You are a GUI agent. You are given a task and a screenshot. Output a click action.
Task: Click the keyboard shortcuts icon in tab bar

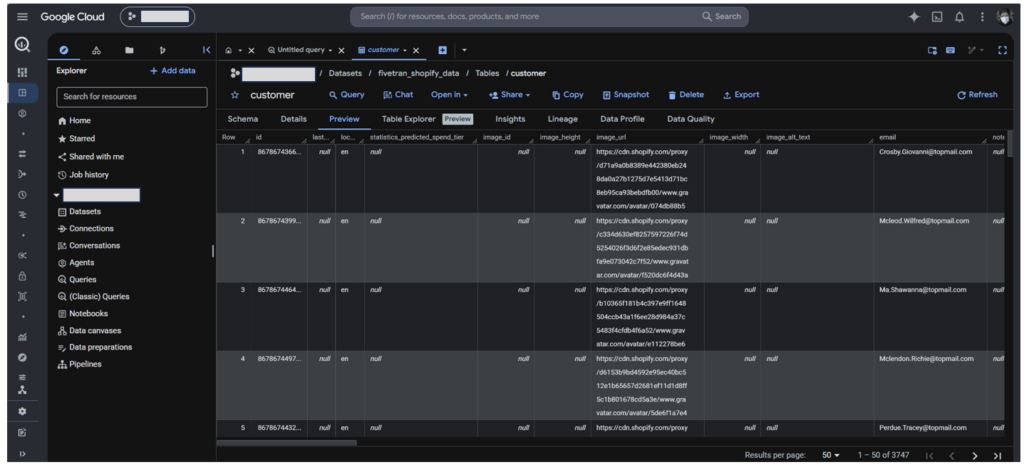[x=951, y=50]
